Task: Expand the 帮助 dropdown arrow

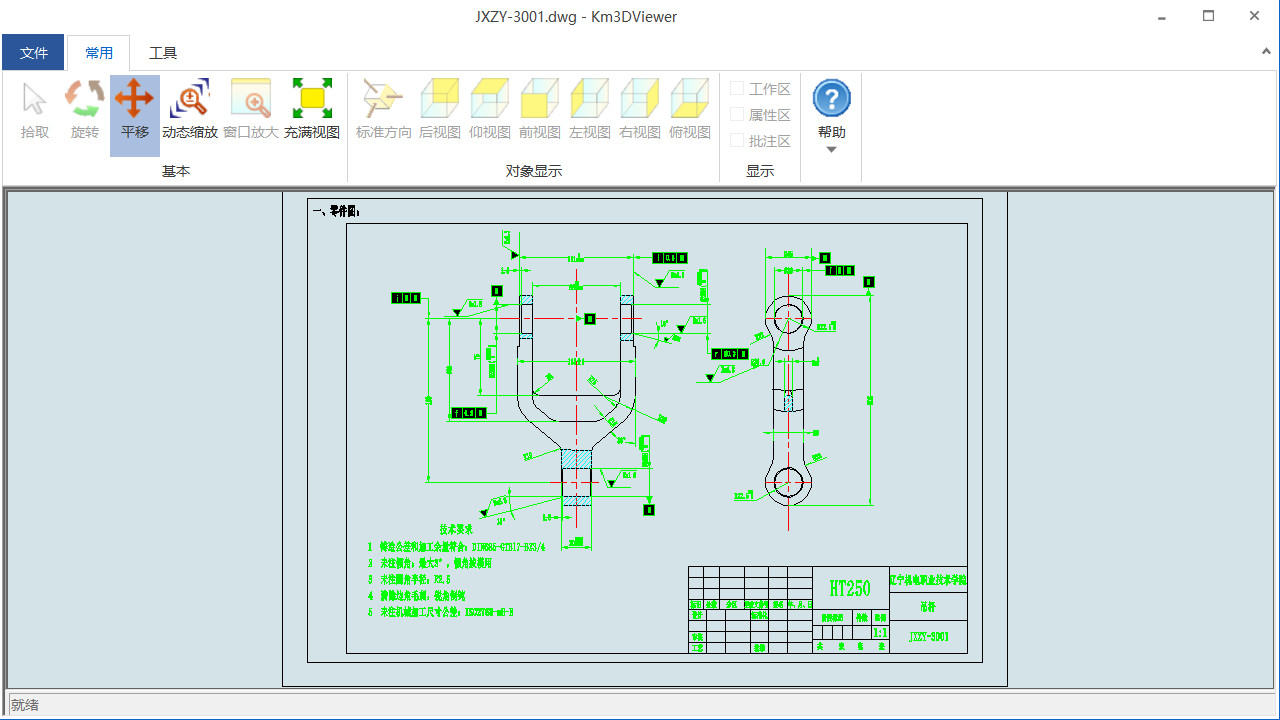Action: pyautogui.click(x=831, y=148)
